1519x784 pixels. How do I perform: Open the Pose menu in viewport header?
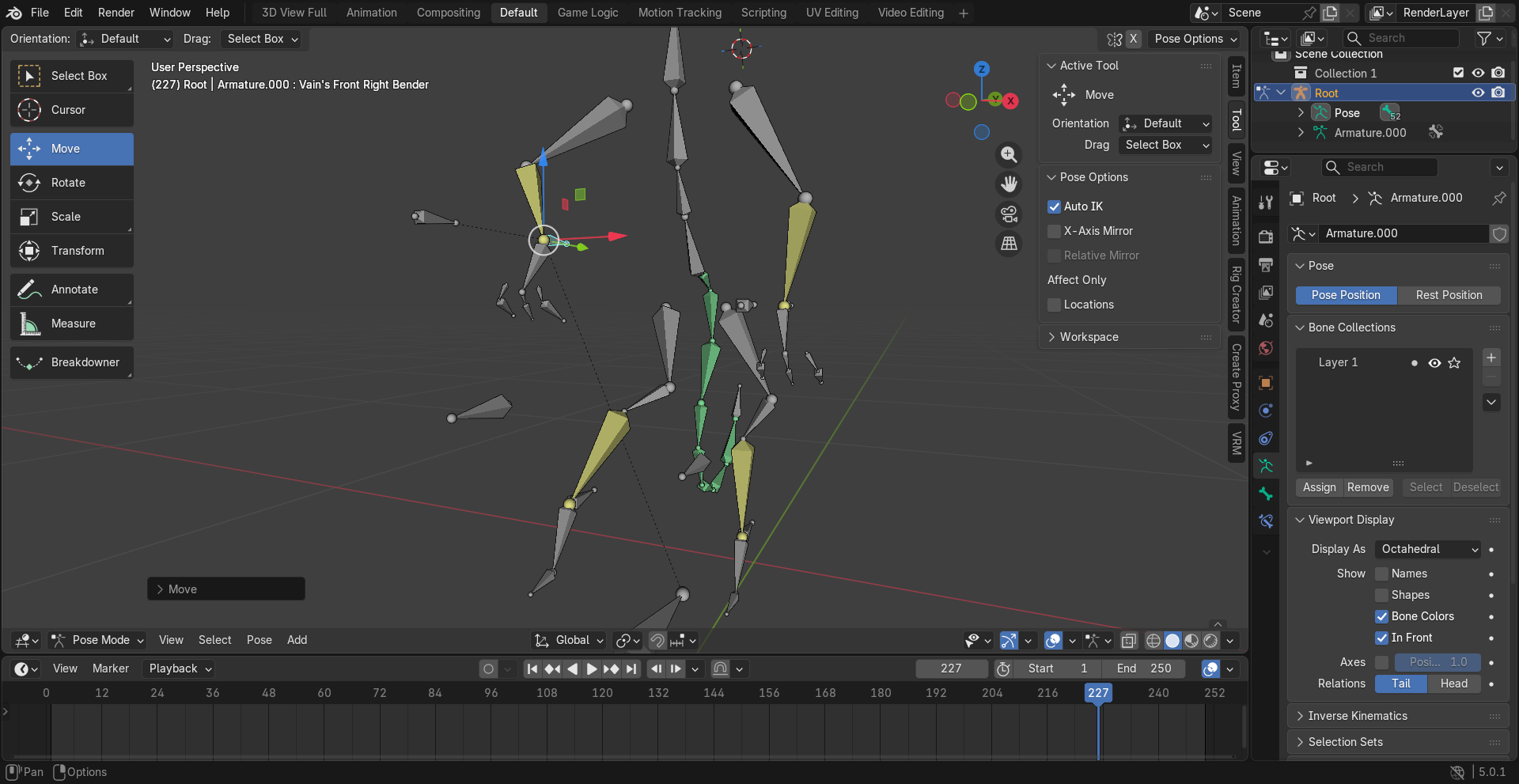coord(259,641)
